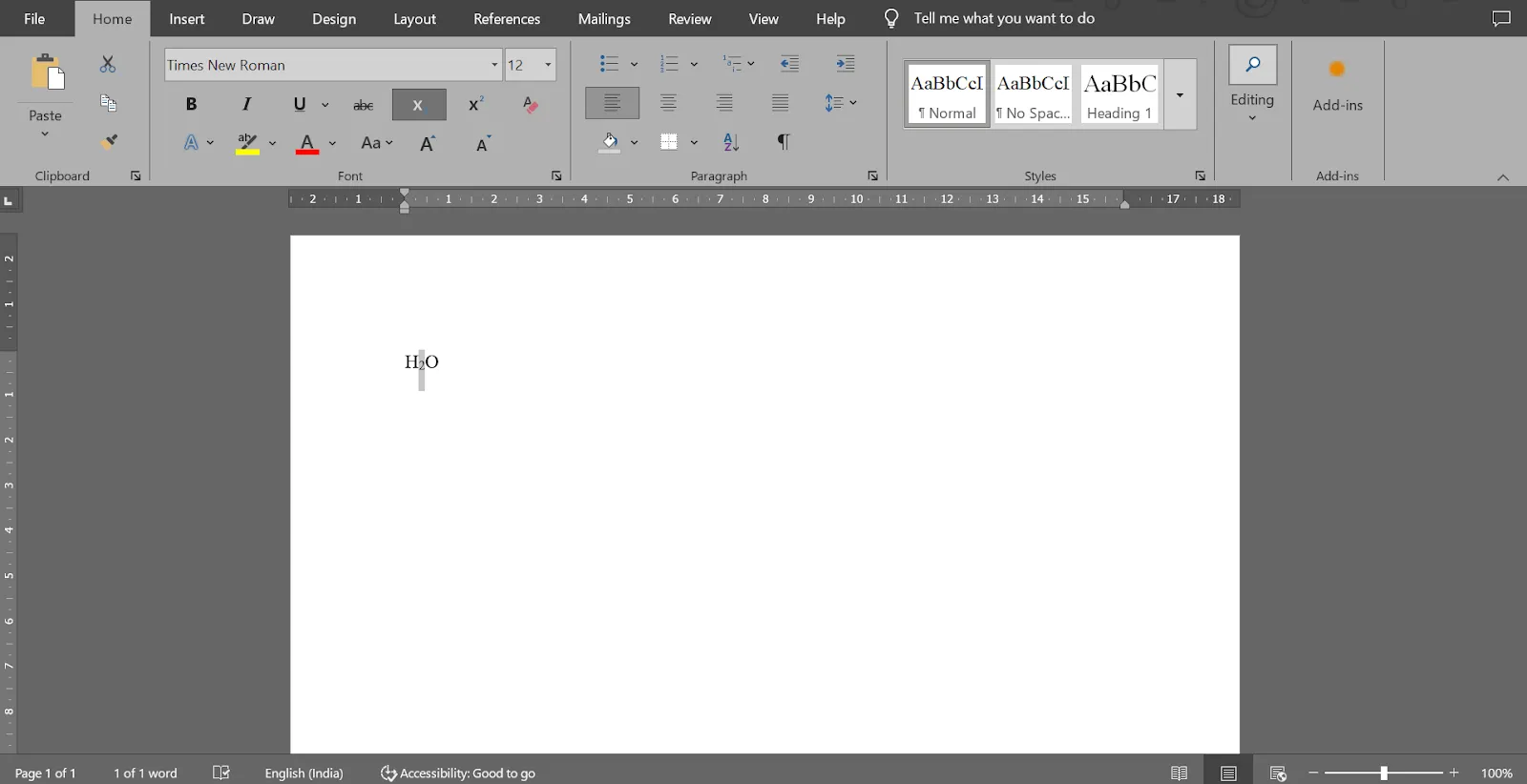
Task: Open the File tab
Action: click(x=34, y=19)
